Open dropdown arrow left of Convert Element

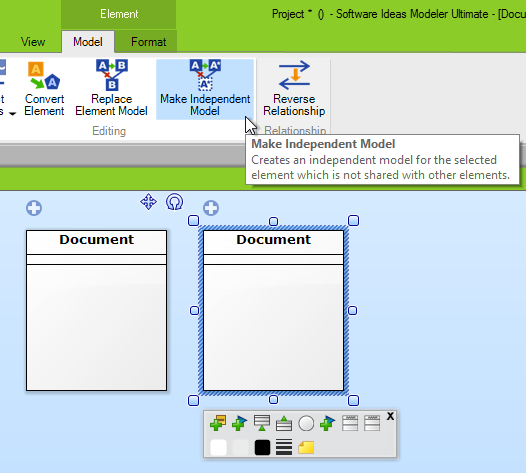pyautogui.click(x=12, y=113)
